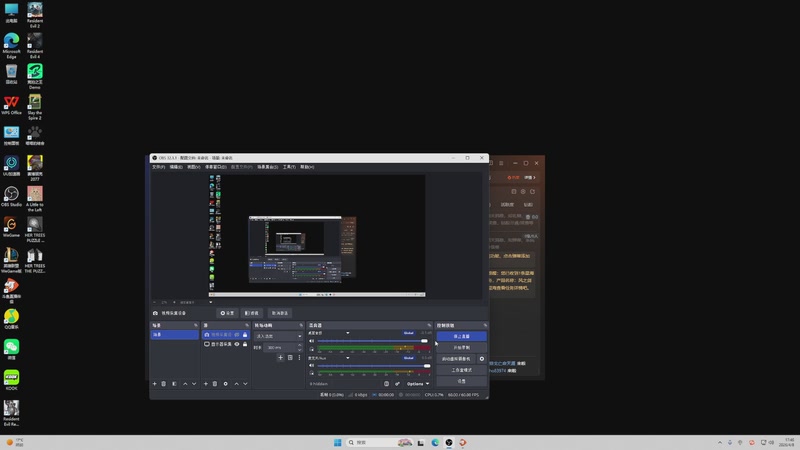800x450 pixels.
Task: Click the remove scene trash icon
Action: coord(164,383)
